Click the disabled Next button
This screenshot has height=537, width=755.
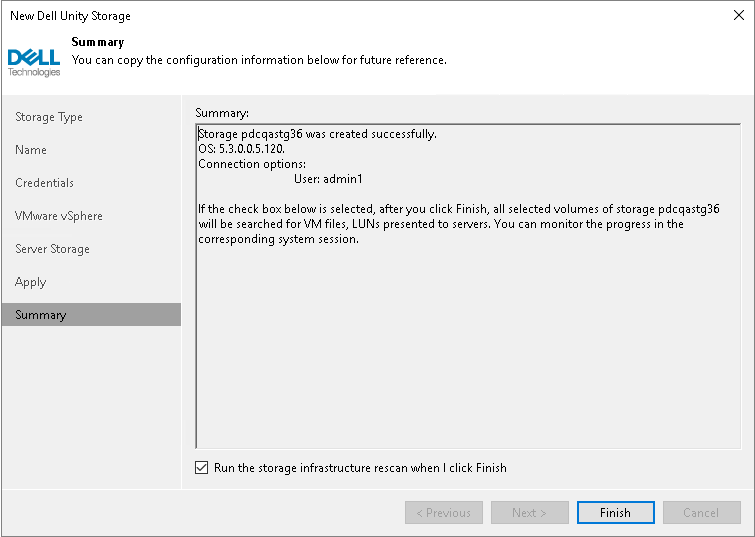click(530, 512)
